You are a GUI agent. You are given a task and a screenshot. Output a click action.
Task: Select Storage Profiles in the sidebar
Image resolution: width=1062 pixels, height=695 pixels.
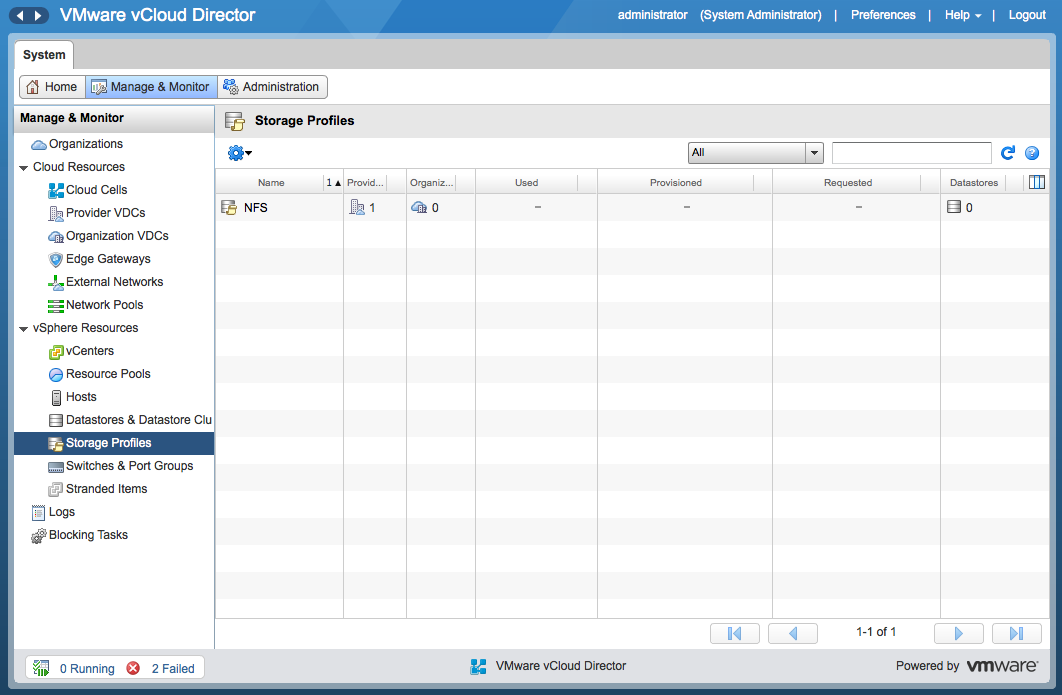coord(114,443)
